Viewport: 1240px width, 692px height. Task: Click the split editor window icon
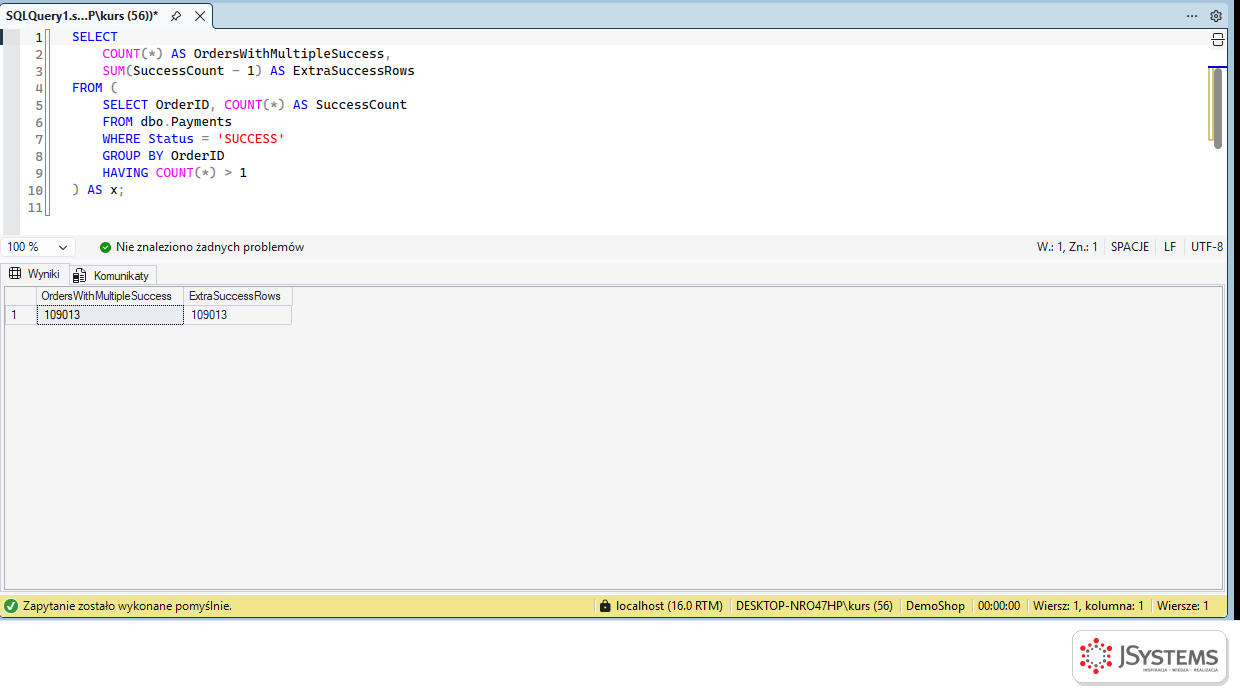(x=1218, y=40)
